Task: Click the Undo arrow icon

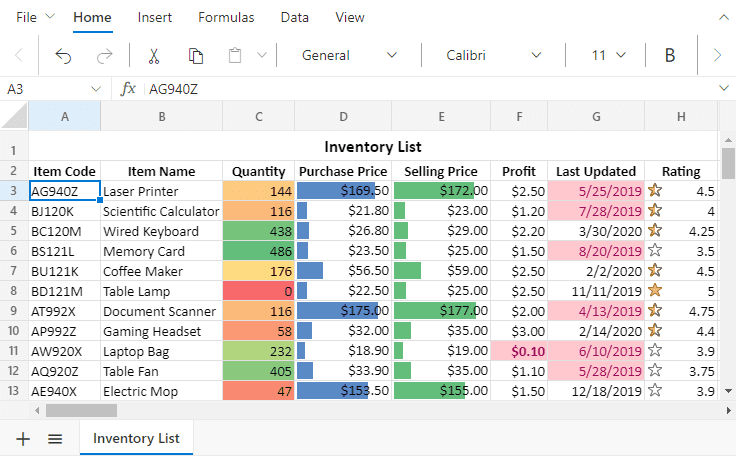Action: coord(63,56)
